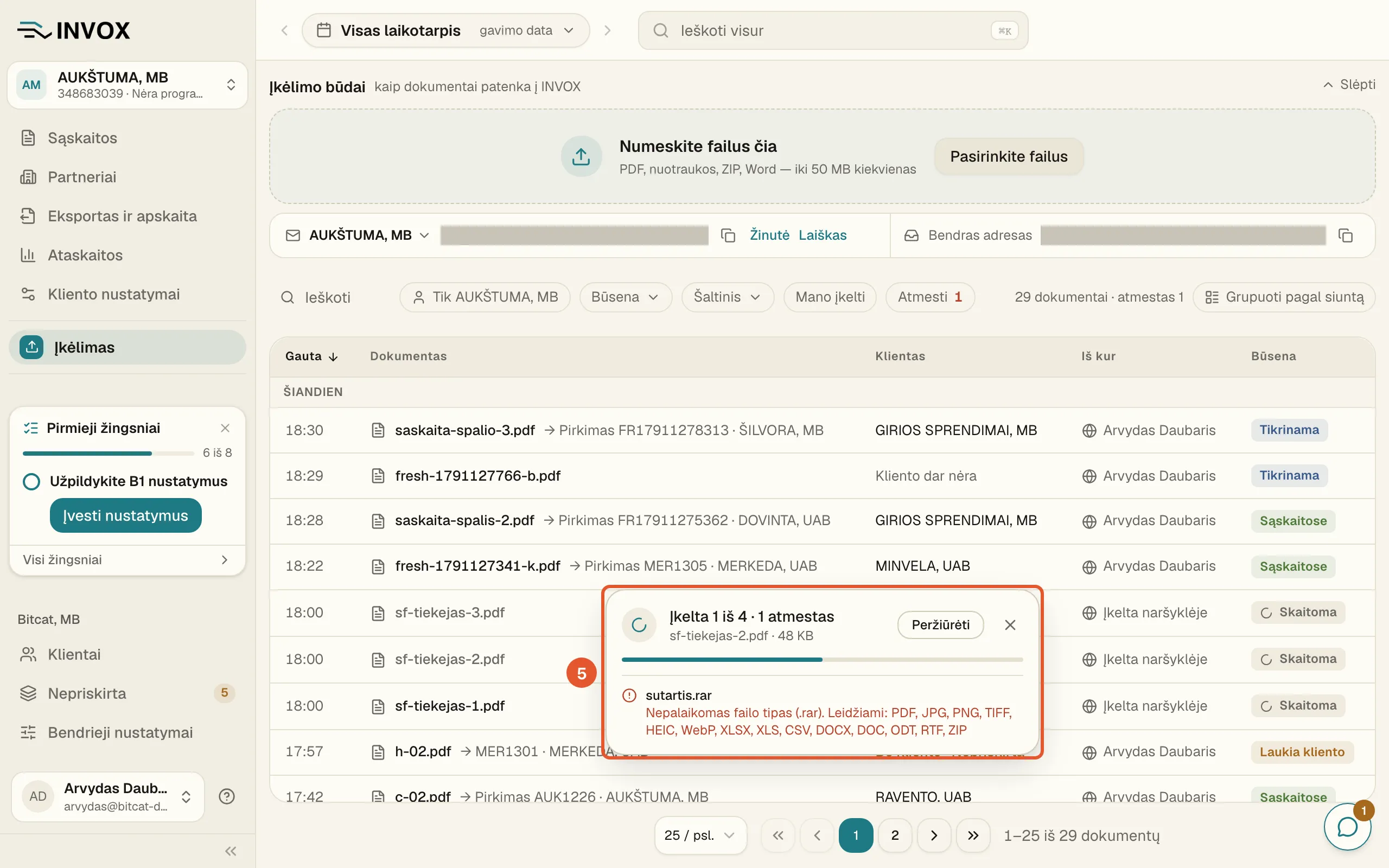The width and height of the screenshot is (1389, 868).
Task: Jump to the last page of documents
Action: (x=973, y=835)
